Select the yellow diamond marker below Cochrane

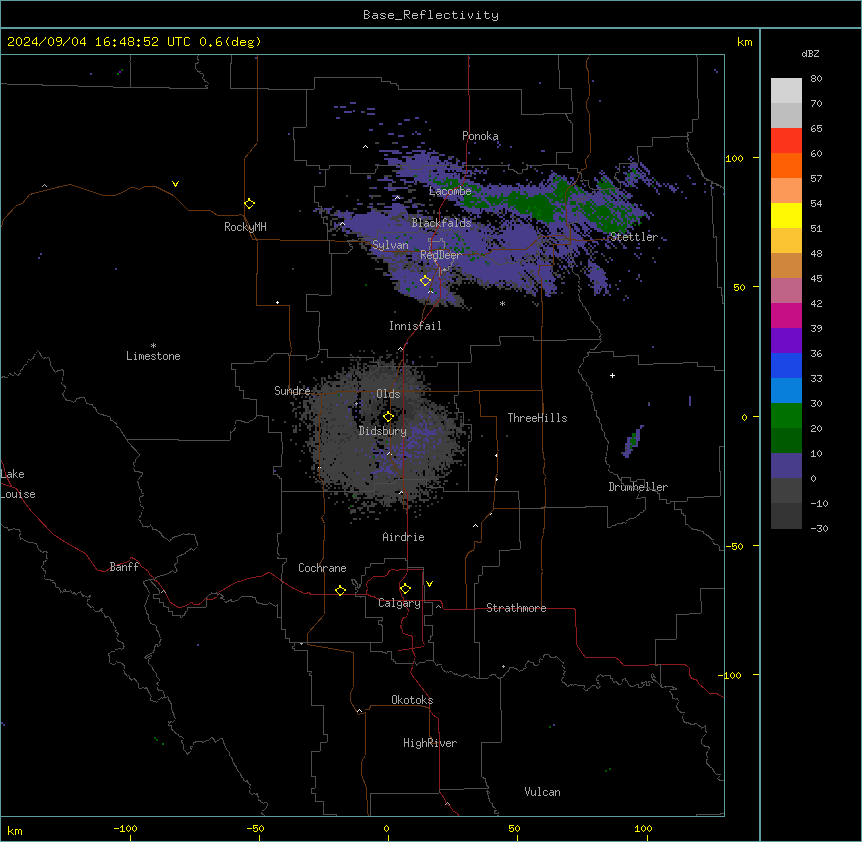340,590
